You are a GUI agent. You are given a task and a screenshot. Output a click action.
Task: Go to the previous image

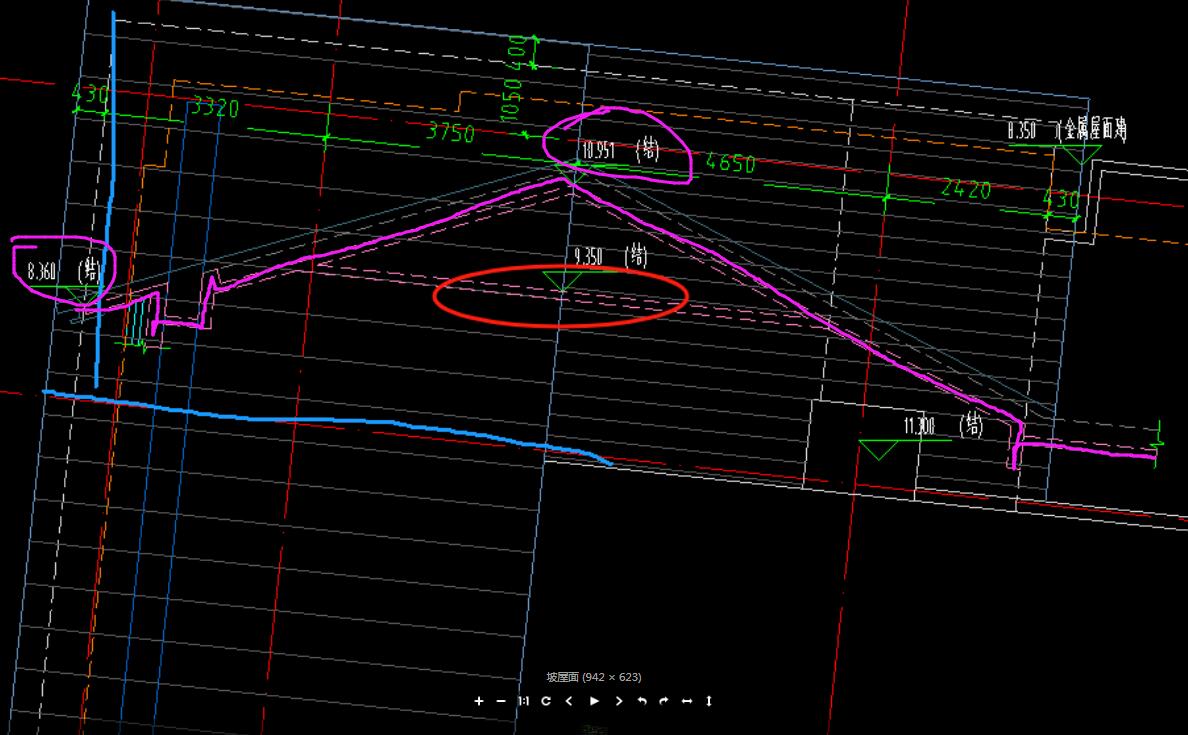pyautogui.click(x=569, y=701)
